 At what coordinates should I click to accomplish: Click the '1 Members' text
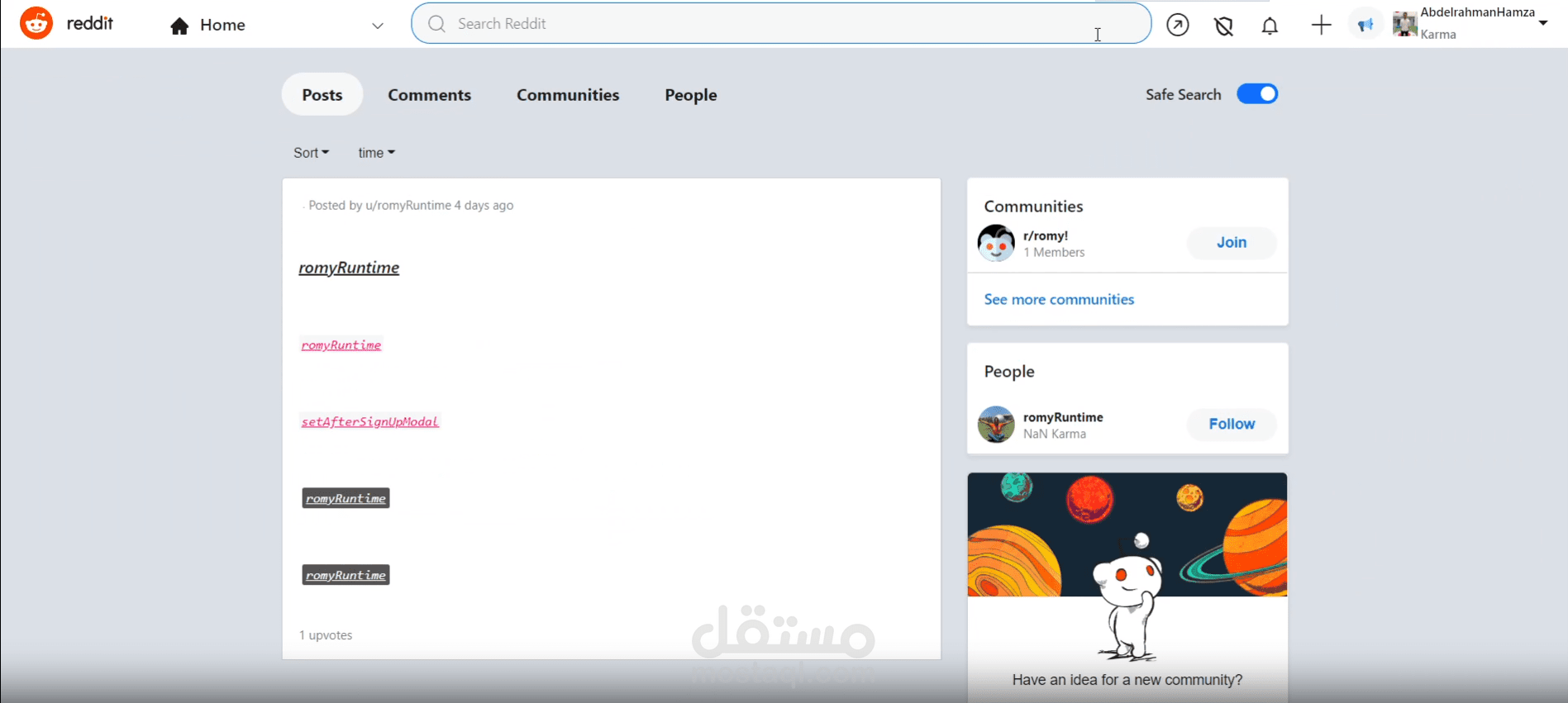(1054, 253)
